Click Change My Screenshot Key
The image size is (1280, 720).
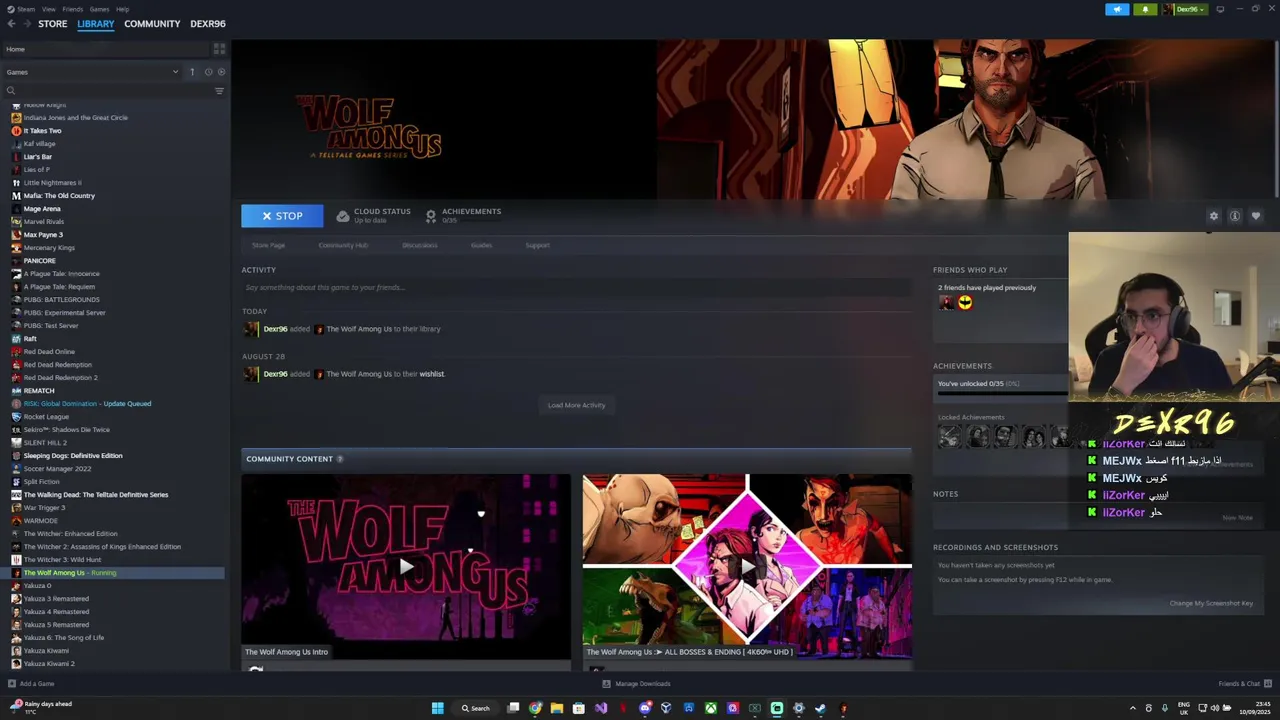tap(1211, 603)
